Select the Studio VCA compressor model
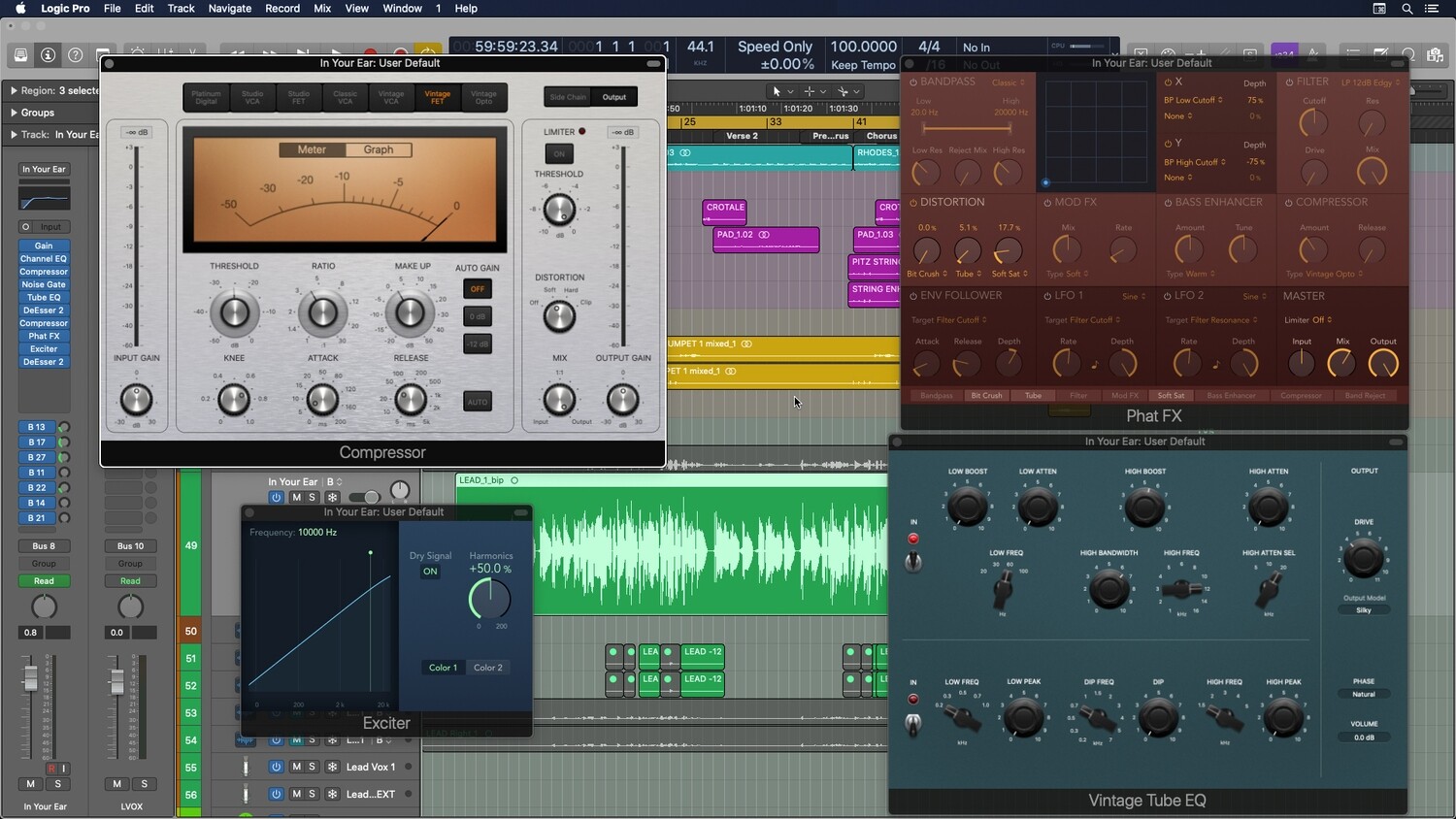1456x819 pixels. point(252,97)
